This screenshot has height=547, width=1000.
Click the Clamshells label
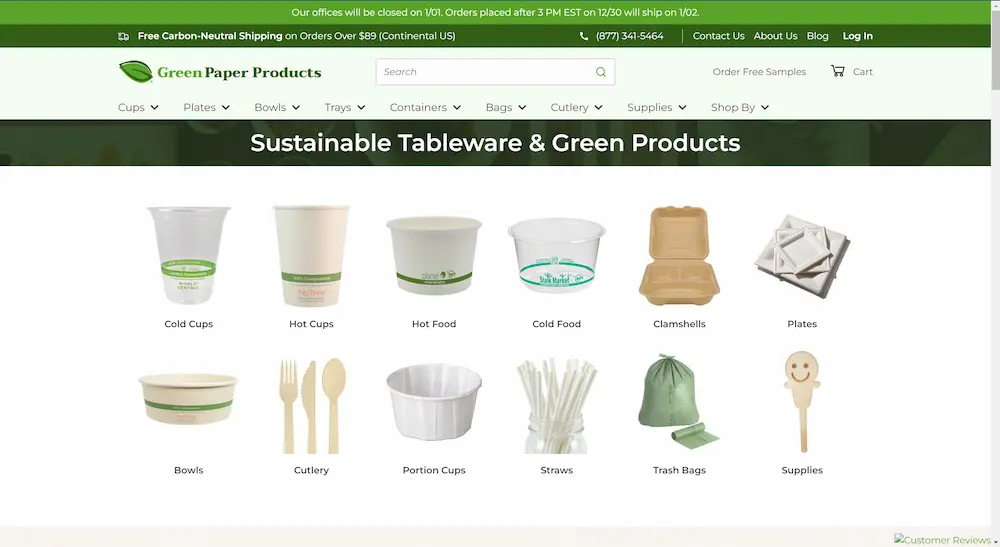[x=679, y=324]
